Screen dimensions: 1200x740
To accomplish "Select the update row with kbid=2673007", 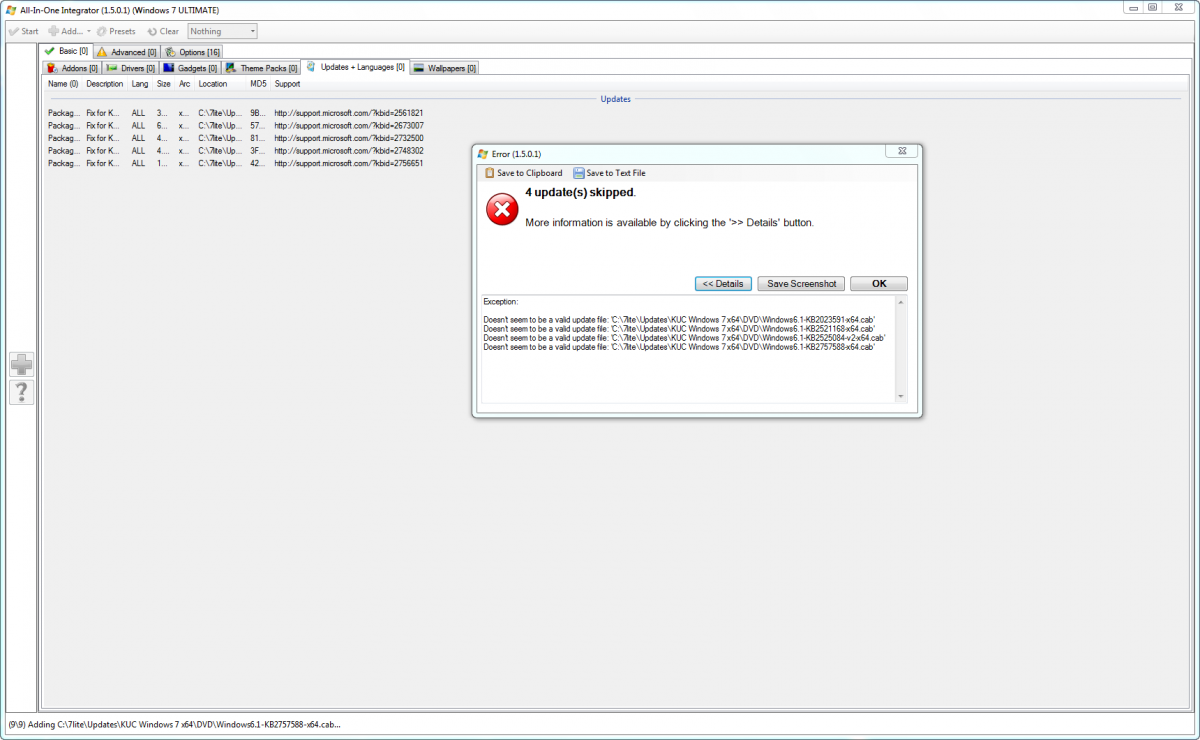I will pos(236,126).
